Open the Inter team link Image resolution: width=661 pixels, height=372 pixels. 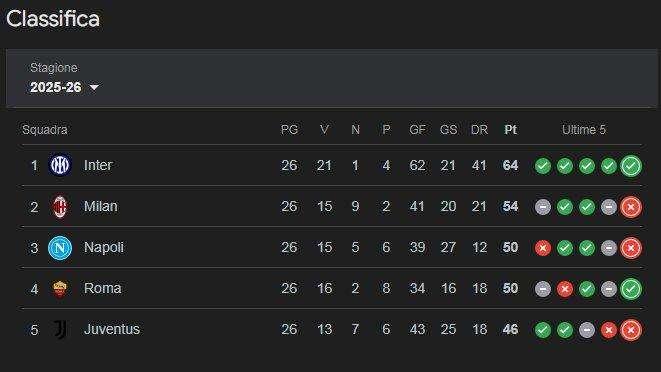click(x=98, y=165)
